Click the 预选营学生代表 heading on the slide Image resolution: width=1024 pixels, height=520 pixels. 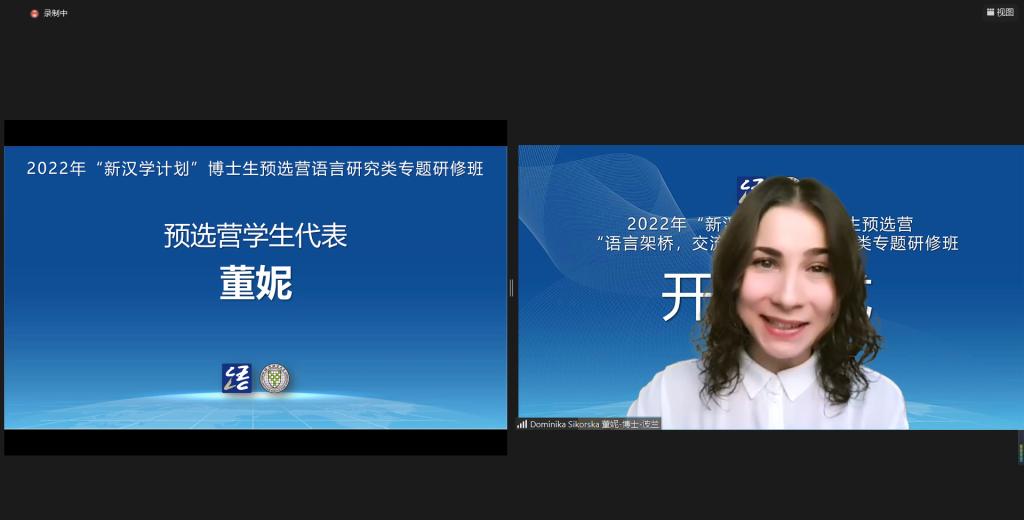tap(256, 236)
